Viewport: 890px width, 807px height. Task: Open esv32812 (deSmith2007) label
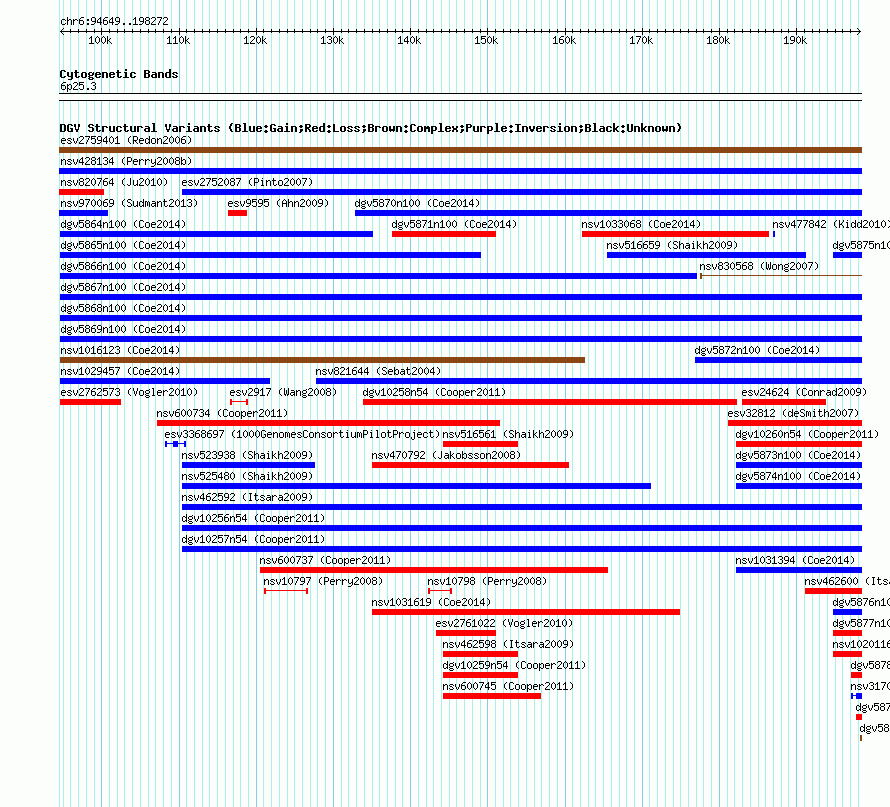tap(793, 413)
